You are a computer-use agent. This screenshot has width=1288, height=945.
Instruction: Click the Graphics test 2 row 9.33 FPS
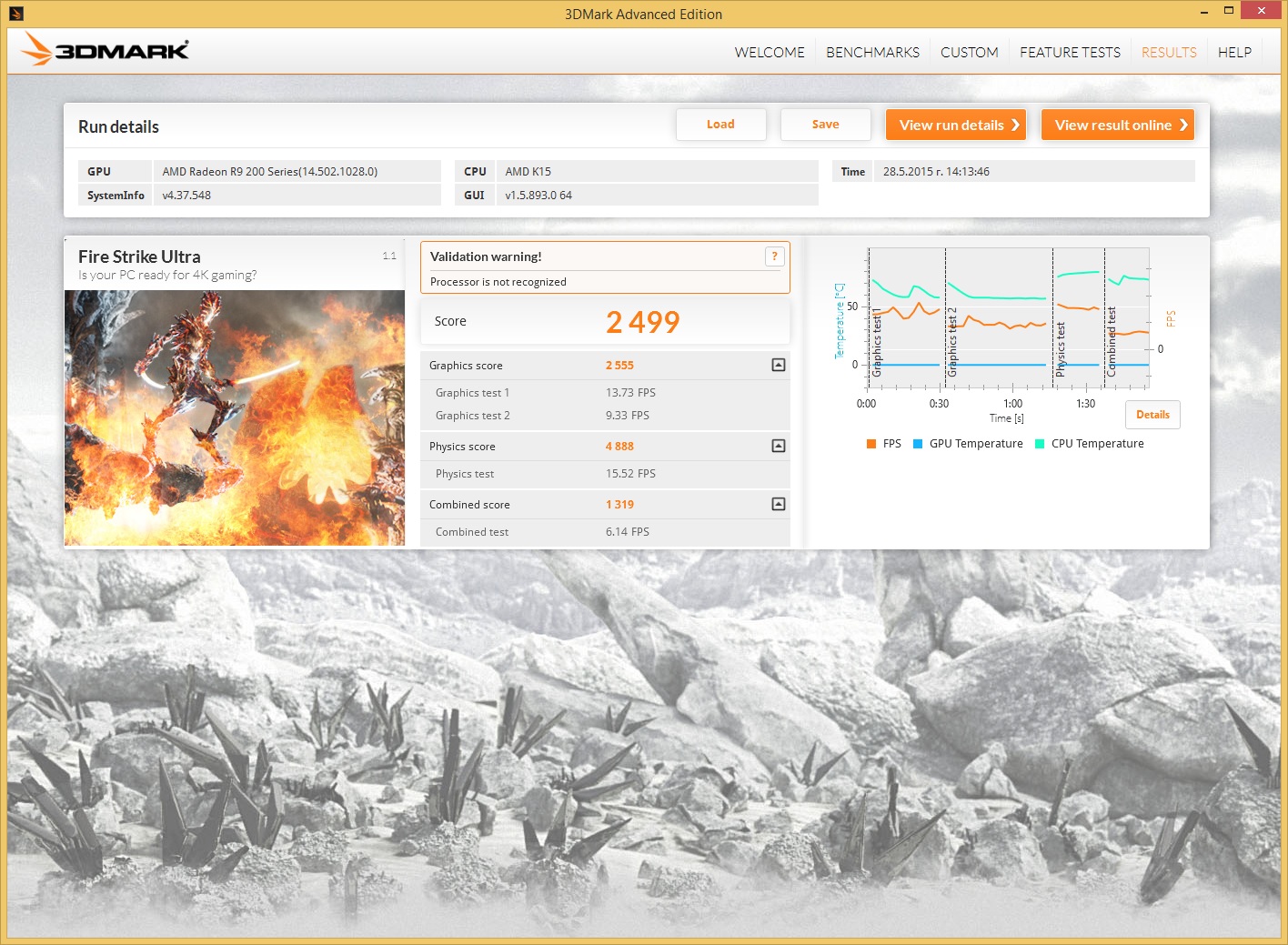[x=605, y=416]
